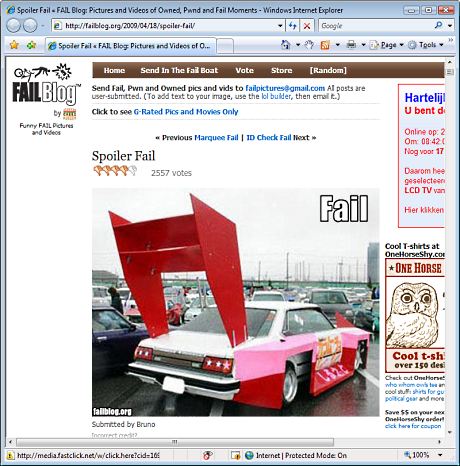This screenshot has height=466, width=460.
Task: Expand the Home button dropdown arrow
Action: [298, 45]
